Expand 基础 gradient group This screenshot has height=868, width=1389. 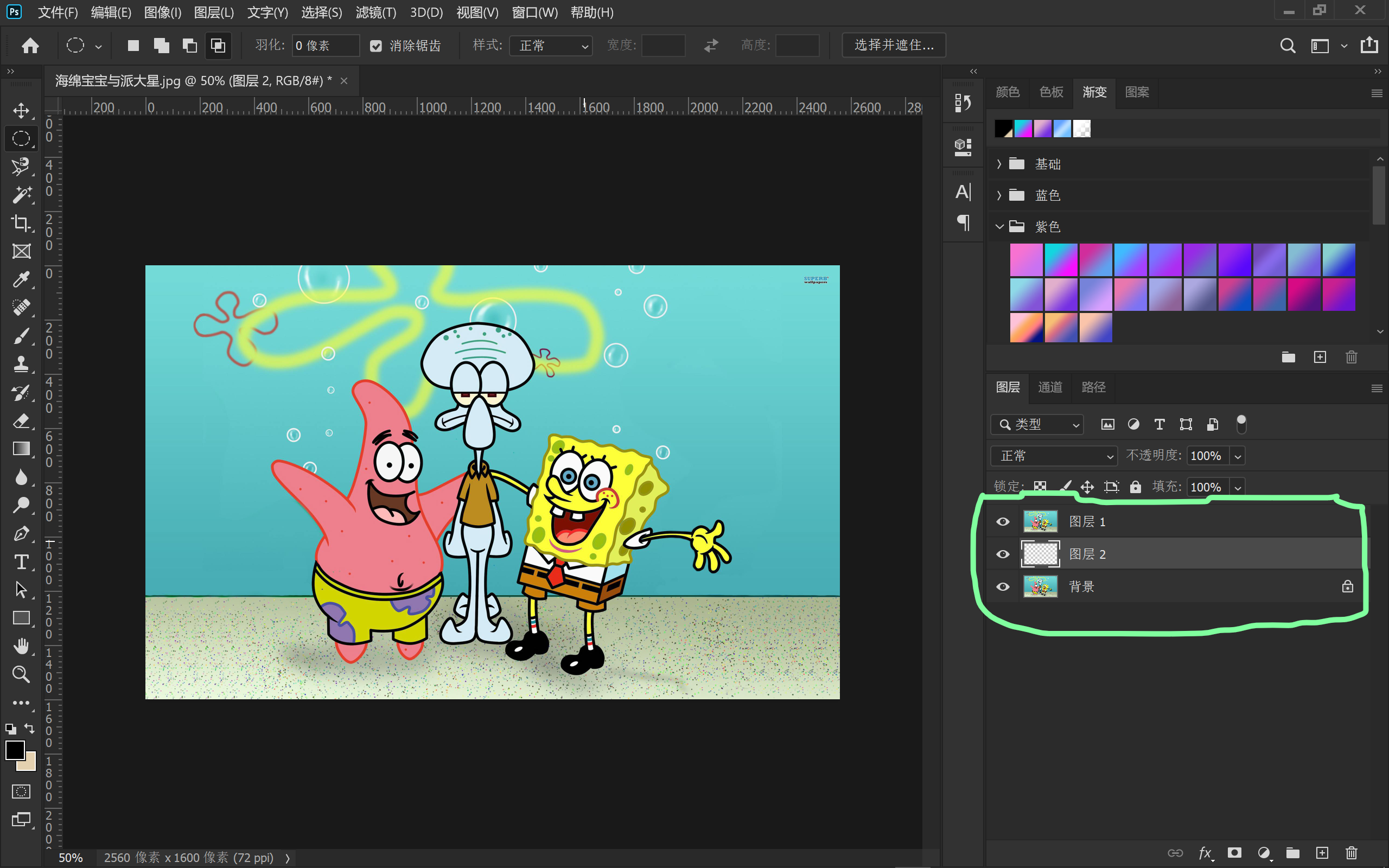[x=999, y=163]
